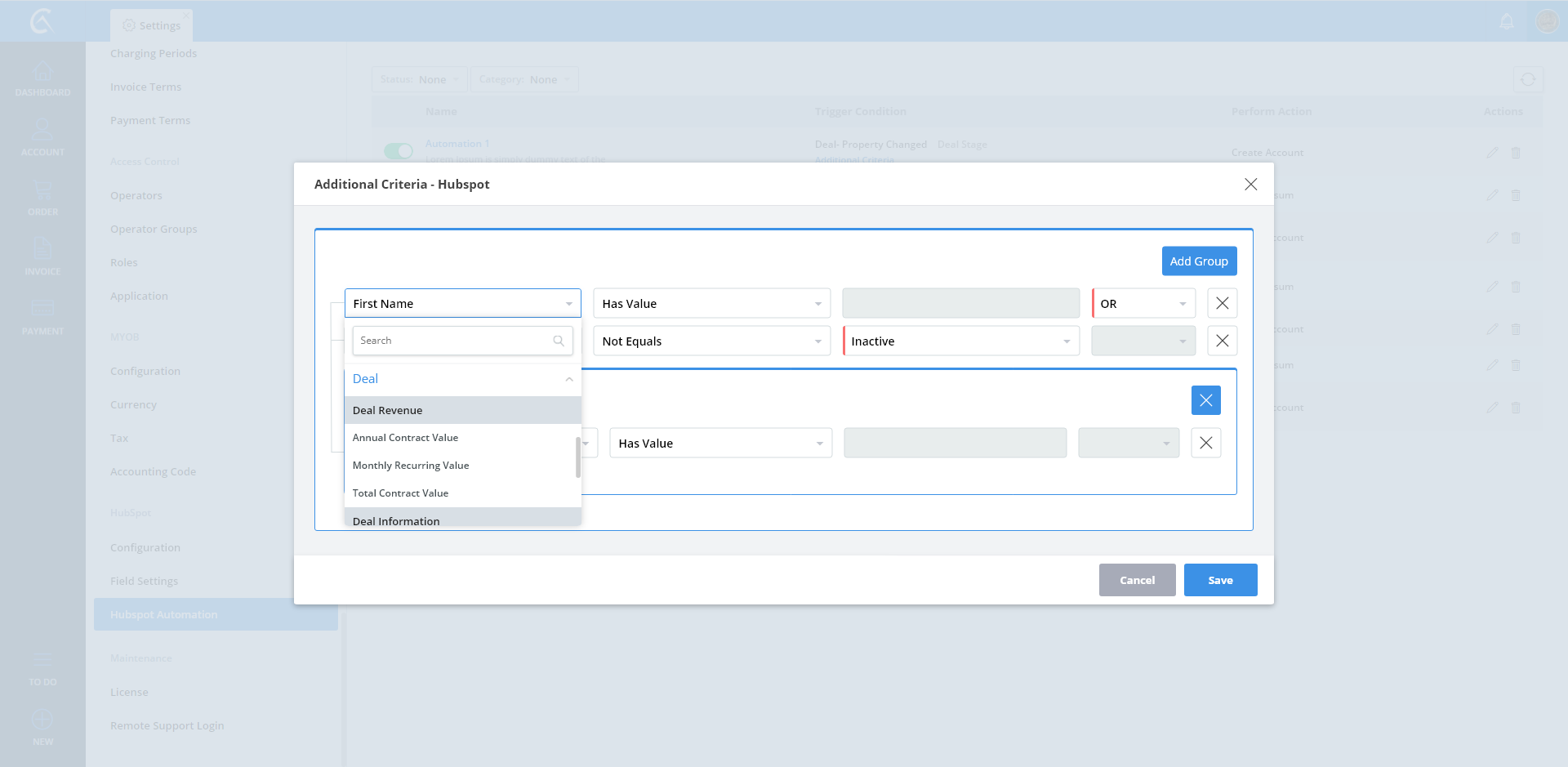Remove the Not Equals Inactive criteria row
This screenshot has width=1568, height=767.
coord(1222,341)
